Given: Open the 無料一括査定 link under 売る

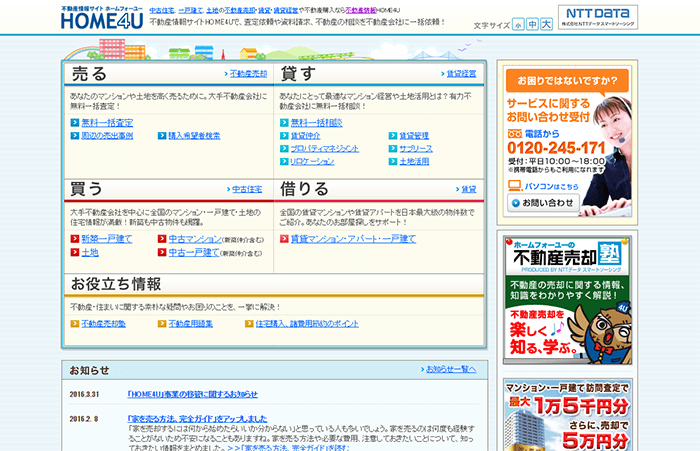Looking at the screenshot, I should click(107, 123).
